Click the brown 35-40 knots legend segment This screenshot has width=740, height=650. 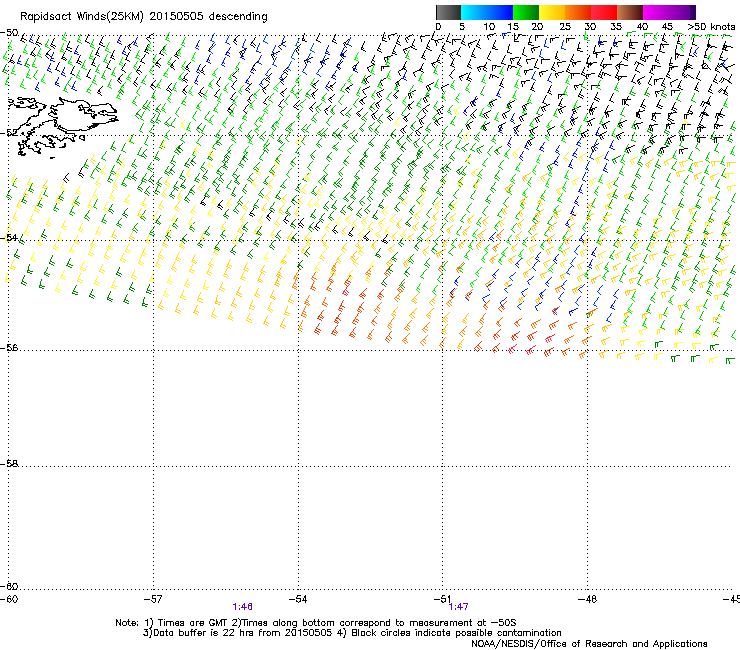click(x=630, y=12)
